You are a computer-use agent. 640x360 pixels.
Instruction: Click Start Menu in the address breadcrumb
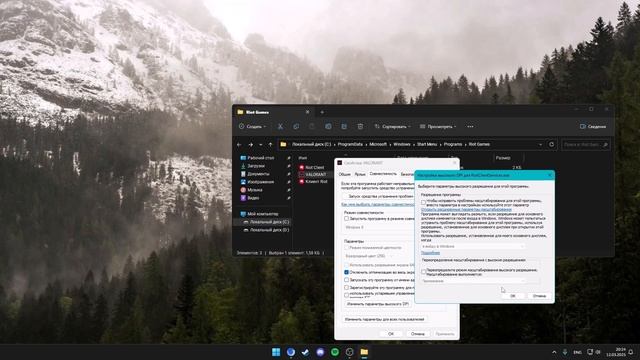tap(427, 144)
